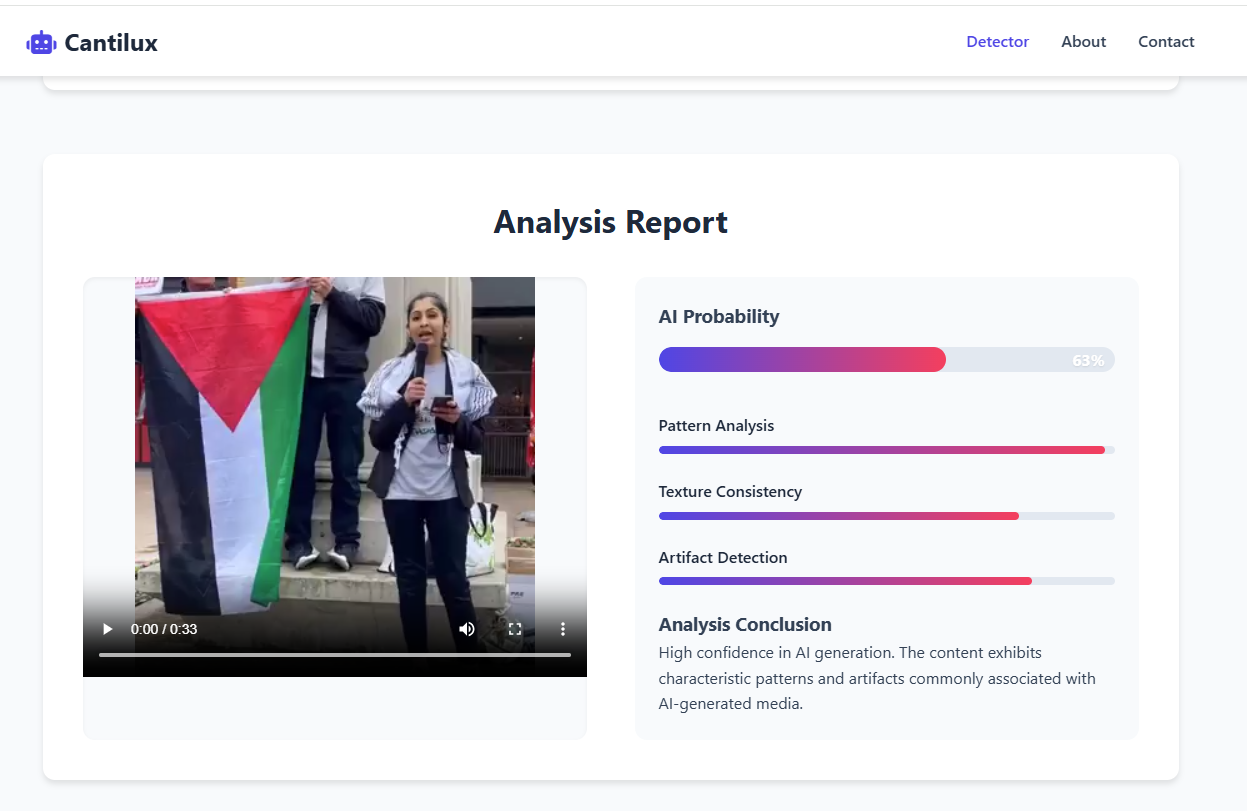
Task: Click the Cantilux brand name text
Action: click(111, 42)
